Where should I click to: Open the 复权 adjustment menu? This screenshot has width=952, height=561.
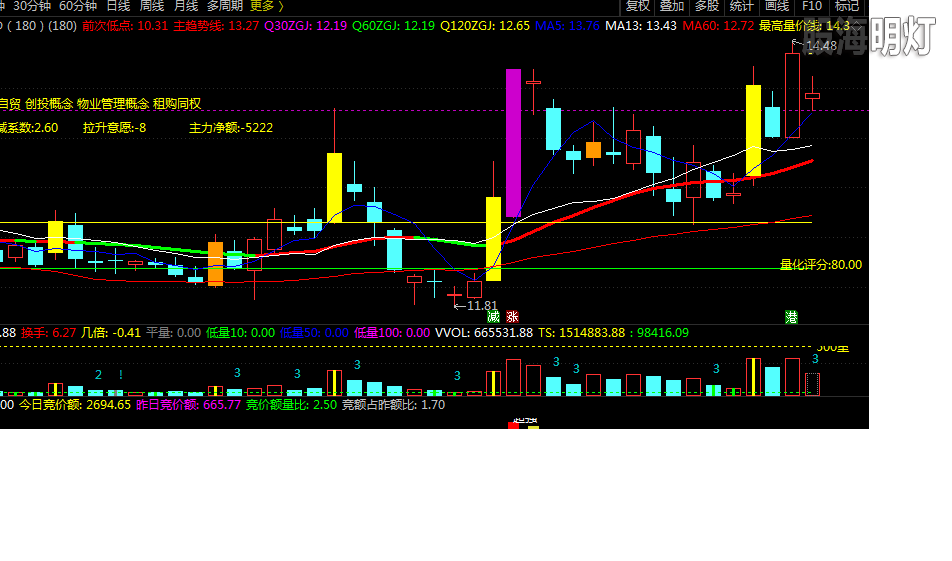pyautogui.click(x=638, y=6)
